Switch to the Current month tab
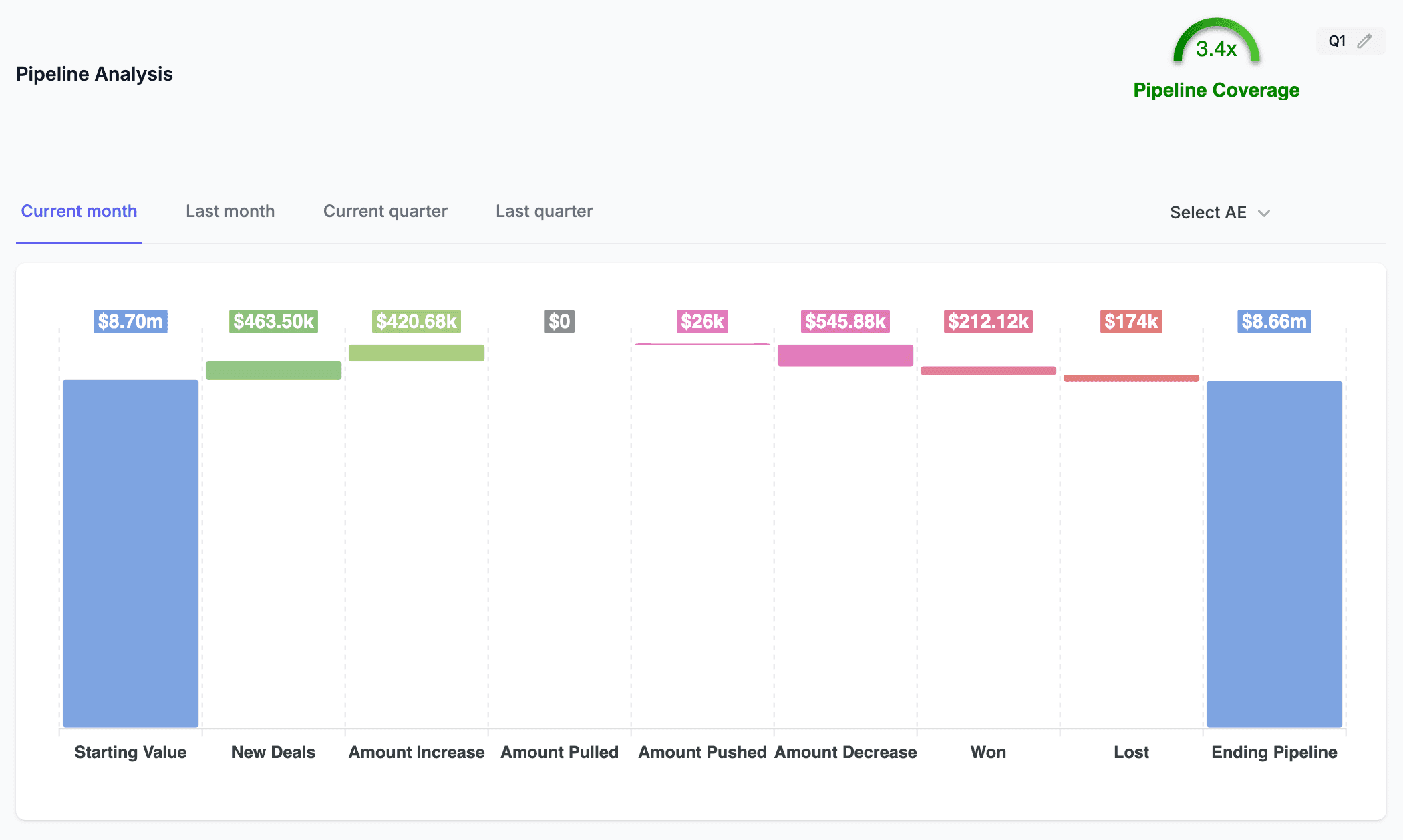The height and width of the screenshot is (840, 1403). (x=79, y=211)
